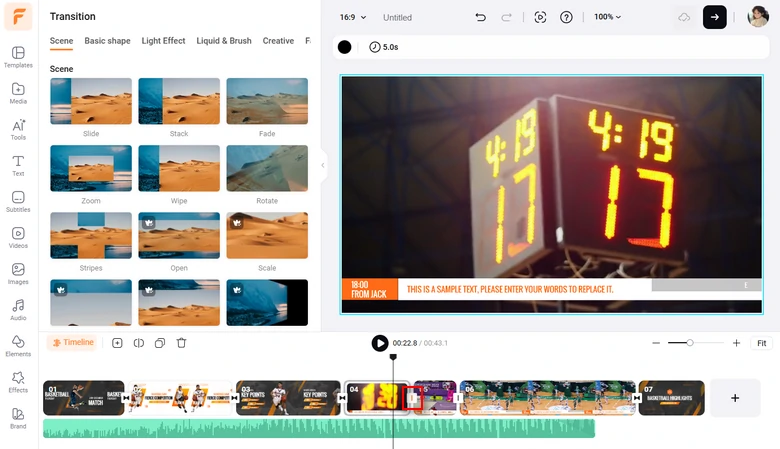
Task: Select the Slide transition thumbnail
Action: [91, 101]
